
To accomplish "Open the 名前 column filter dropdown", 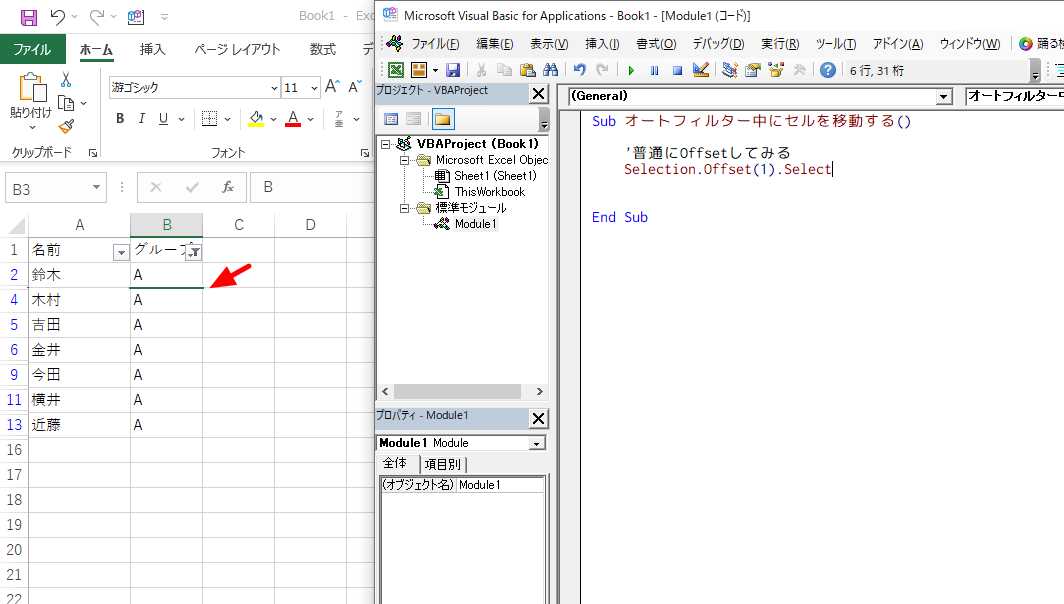I will 121,252.
